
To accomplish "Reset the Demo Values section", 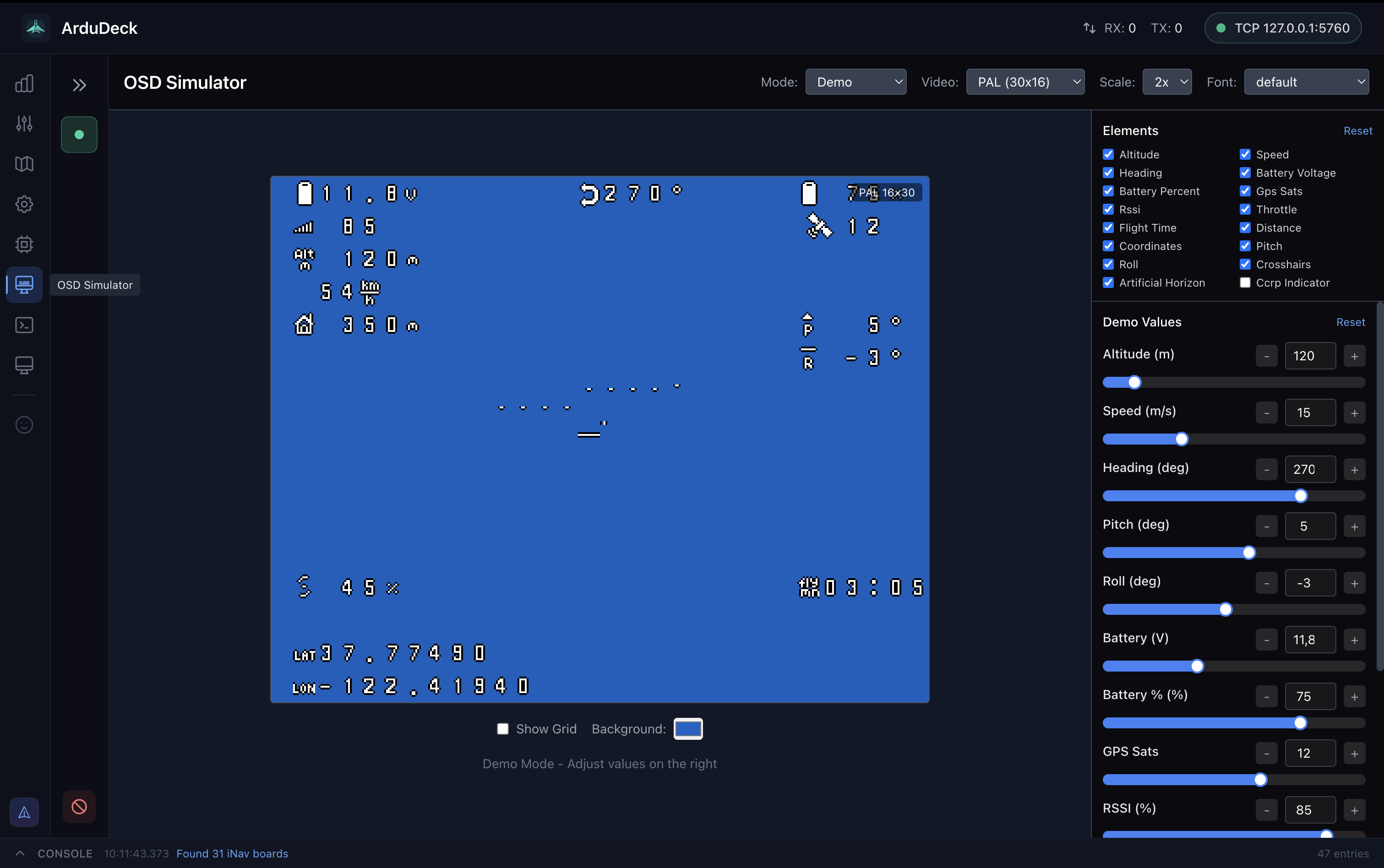I will (1350, 322).
